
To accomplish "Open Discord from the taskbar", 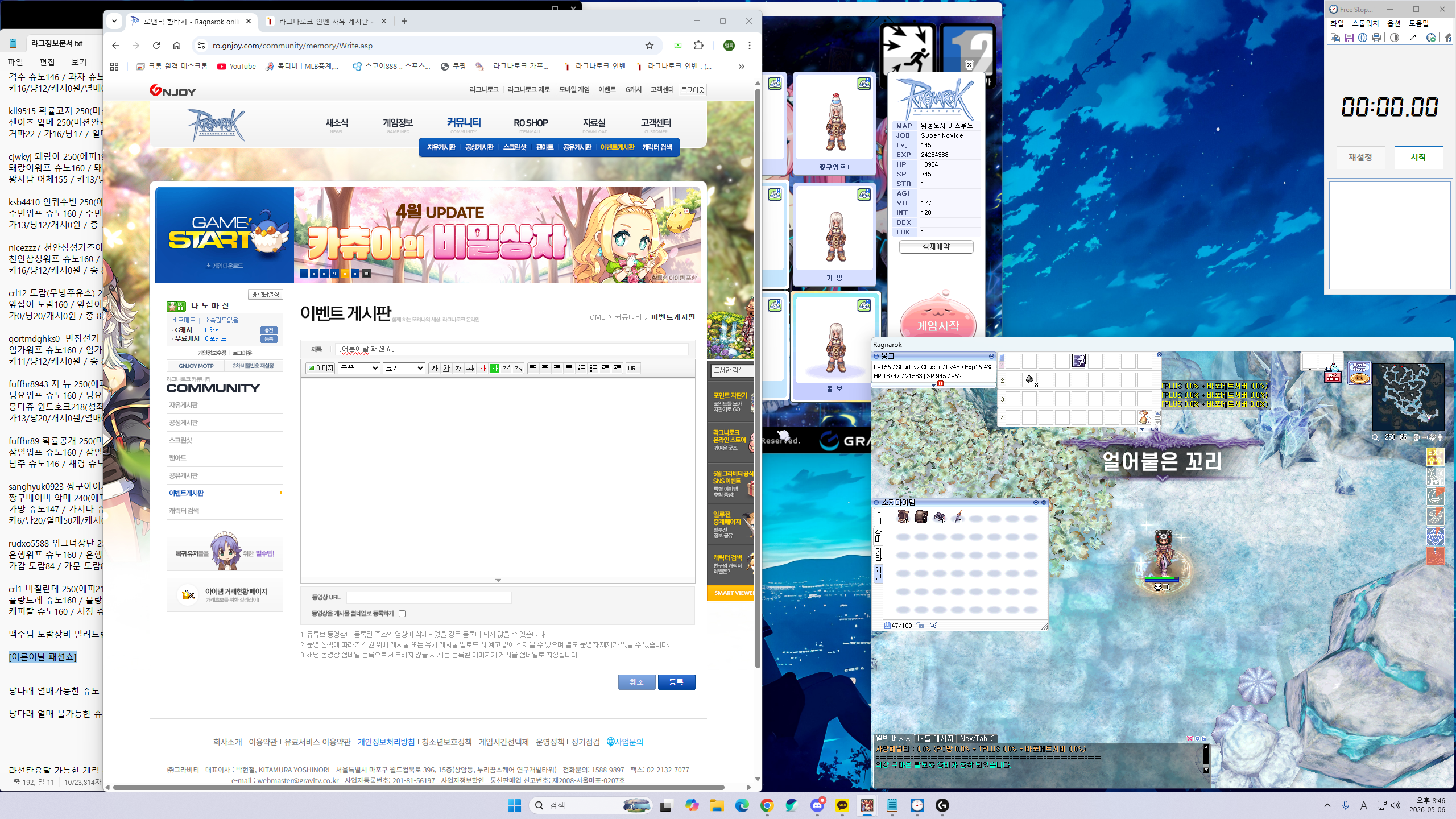I will [x=817, y=805].
